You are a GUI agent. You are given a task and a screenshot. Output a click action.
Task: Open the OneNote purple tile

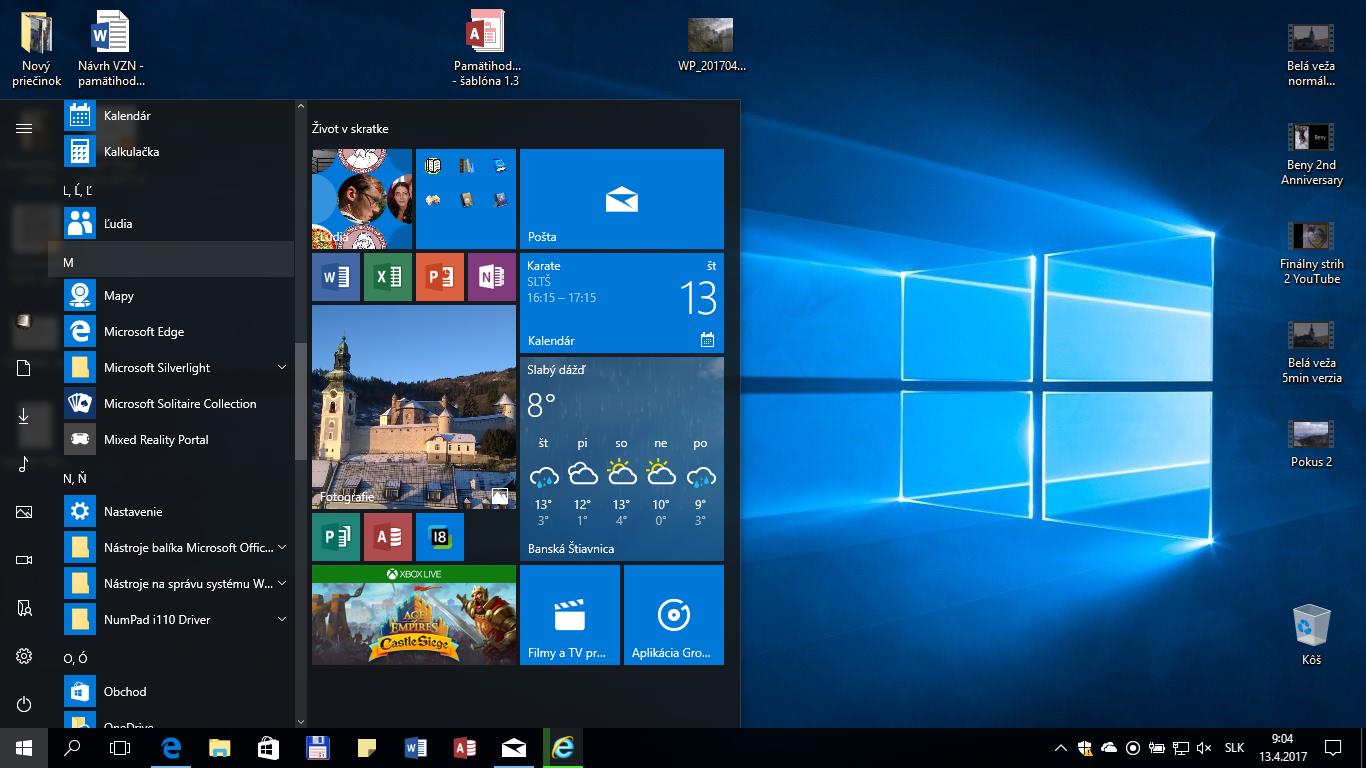coord(492,277)
